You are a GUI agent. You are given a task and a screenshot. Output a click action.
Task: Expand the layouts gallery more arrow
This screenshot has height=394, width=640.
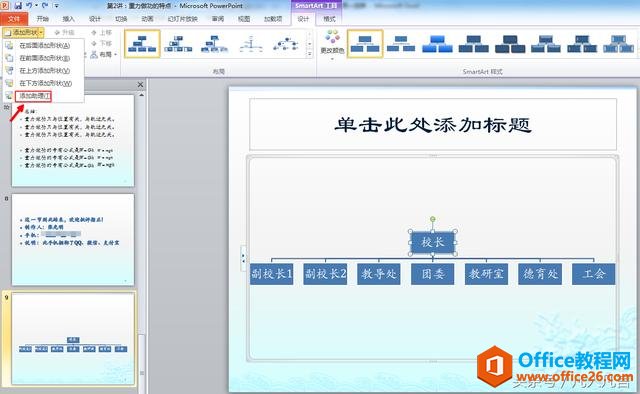pos(310,54)
